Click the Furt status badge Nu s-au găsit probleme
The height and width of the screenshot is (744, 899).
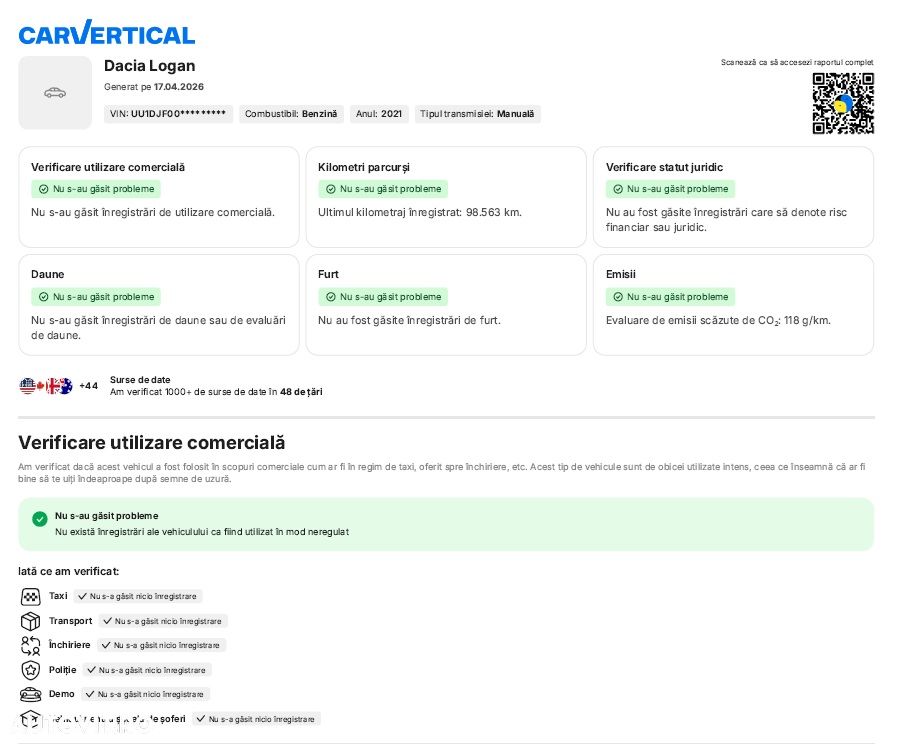pos(383,297)
